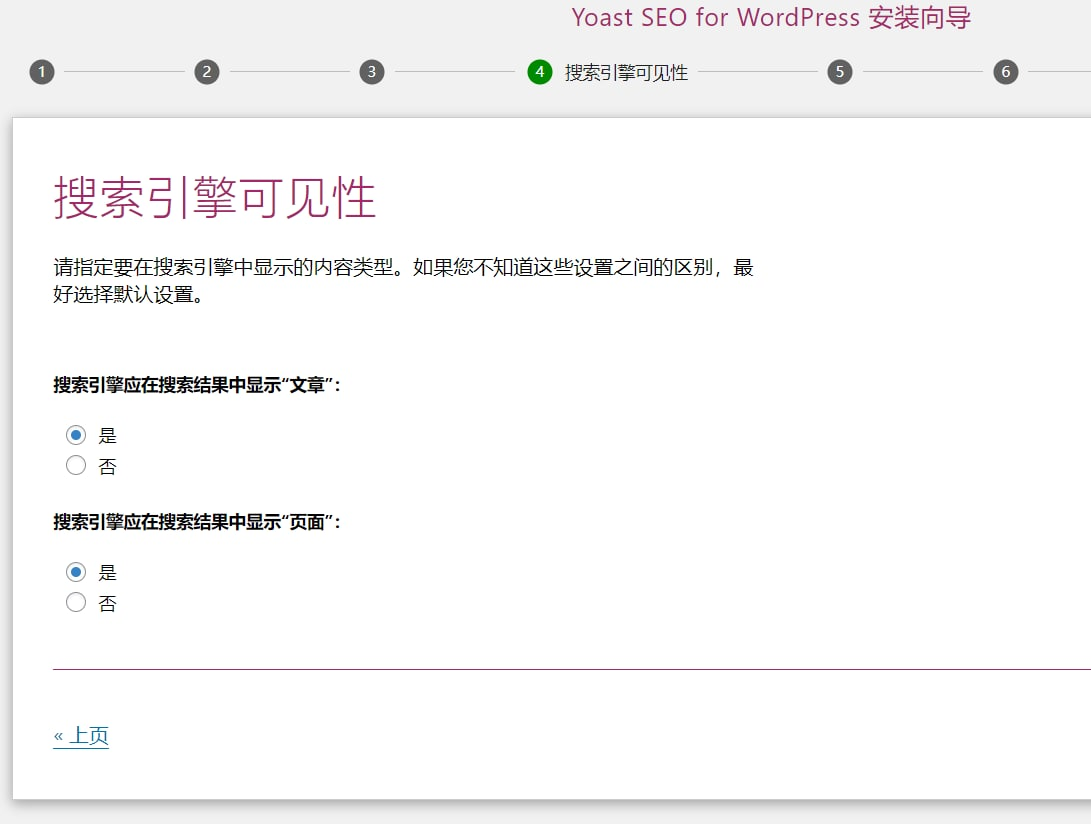Click the Yoast SEO for WordPress 安装向导 title
Screen dimensions: 1091x824
coord(771,18)
